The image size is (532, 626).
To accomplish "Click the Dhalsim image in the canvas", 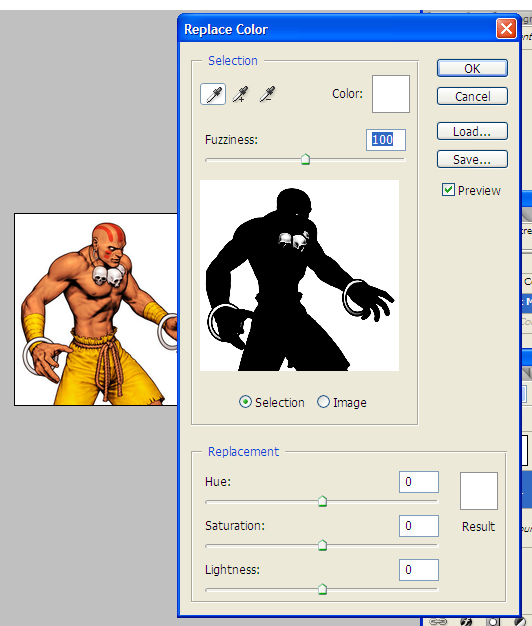I will 96,309.
